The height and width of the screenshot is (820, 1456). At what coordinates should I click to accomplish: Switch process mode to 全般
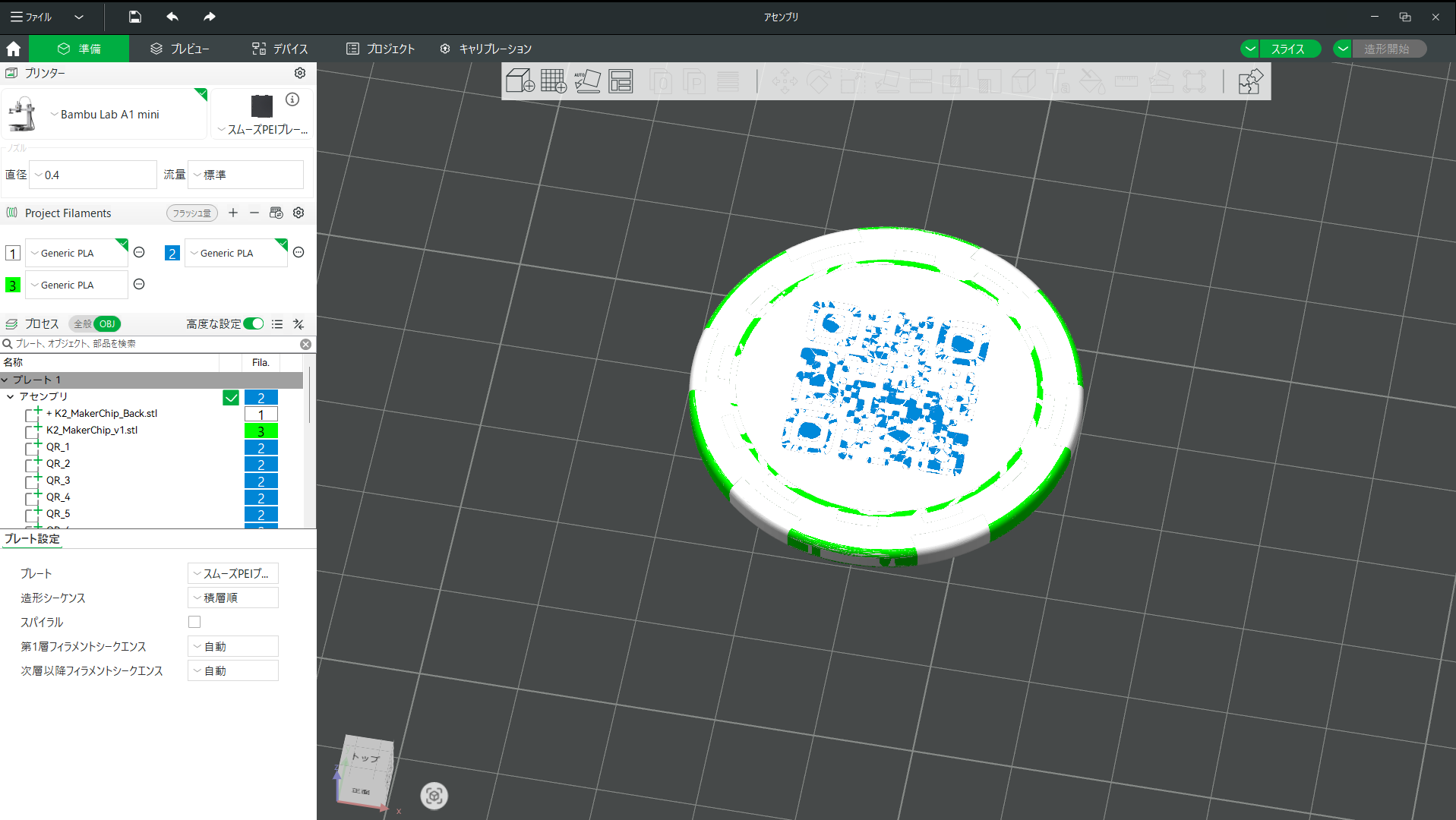[x=82, y=324]
